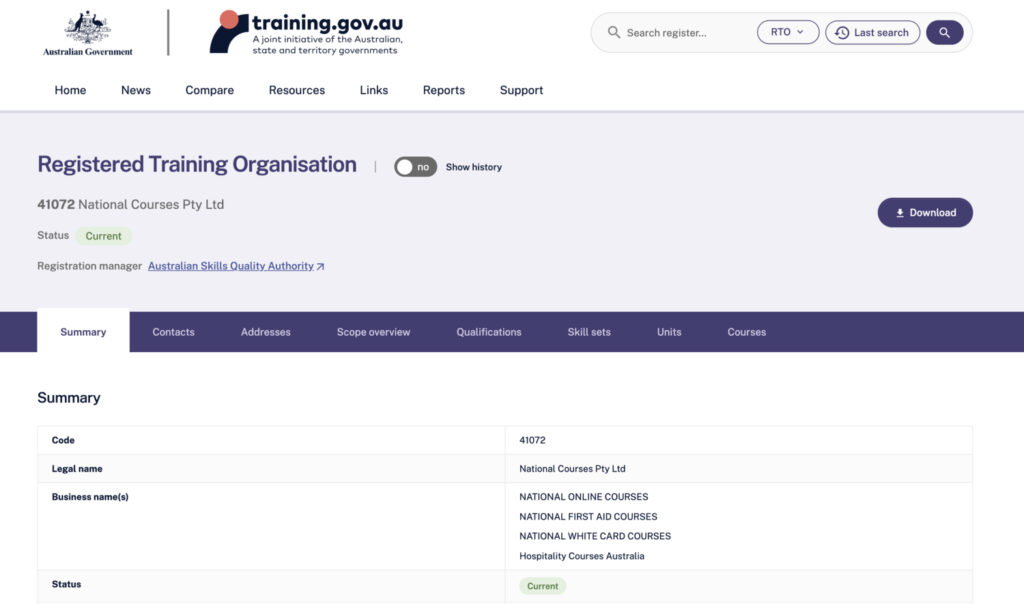Click the Australian Government crest logo
Viewport: 1024px width, 604px height.
pos(88,33)
